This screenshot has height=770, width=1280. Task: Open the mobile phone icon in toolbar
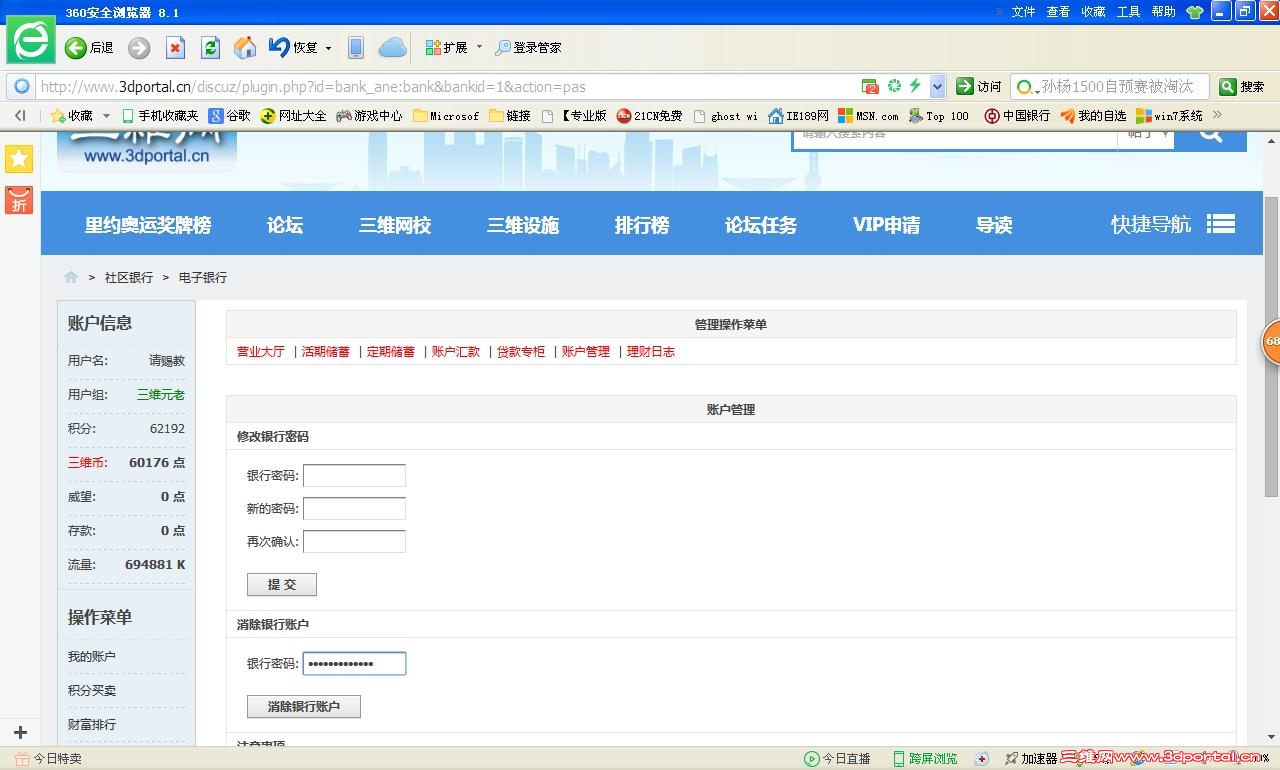[x=355, y=47]
